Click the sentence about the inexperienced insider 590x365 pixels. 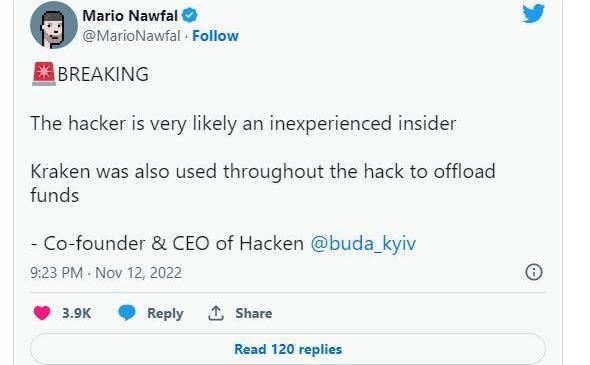(x=243, y=124)
